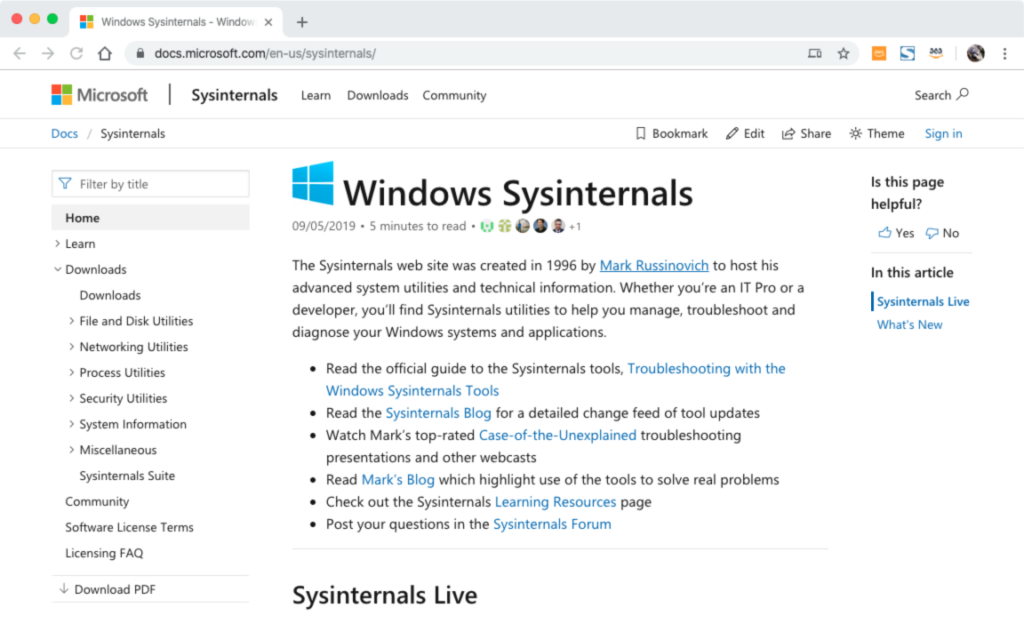Open a new browser tab
The height and width of the screenshot is (624, 1024).
click(x=302, y=22)
